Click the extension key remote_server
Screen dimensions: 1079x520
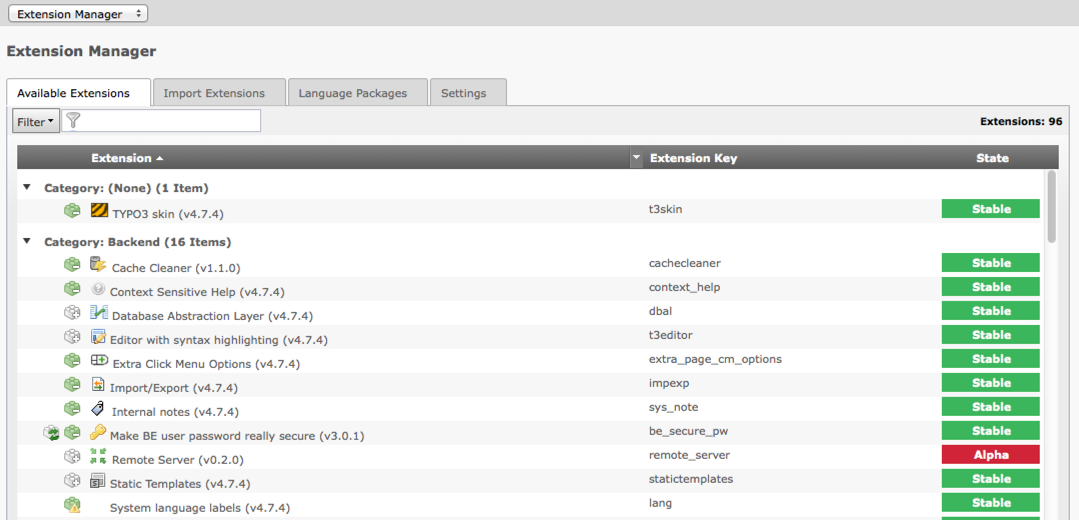689,455
